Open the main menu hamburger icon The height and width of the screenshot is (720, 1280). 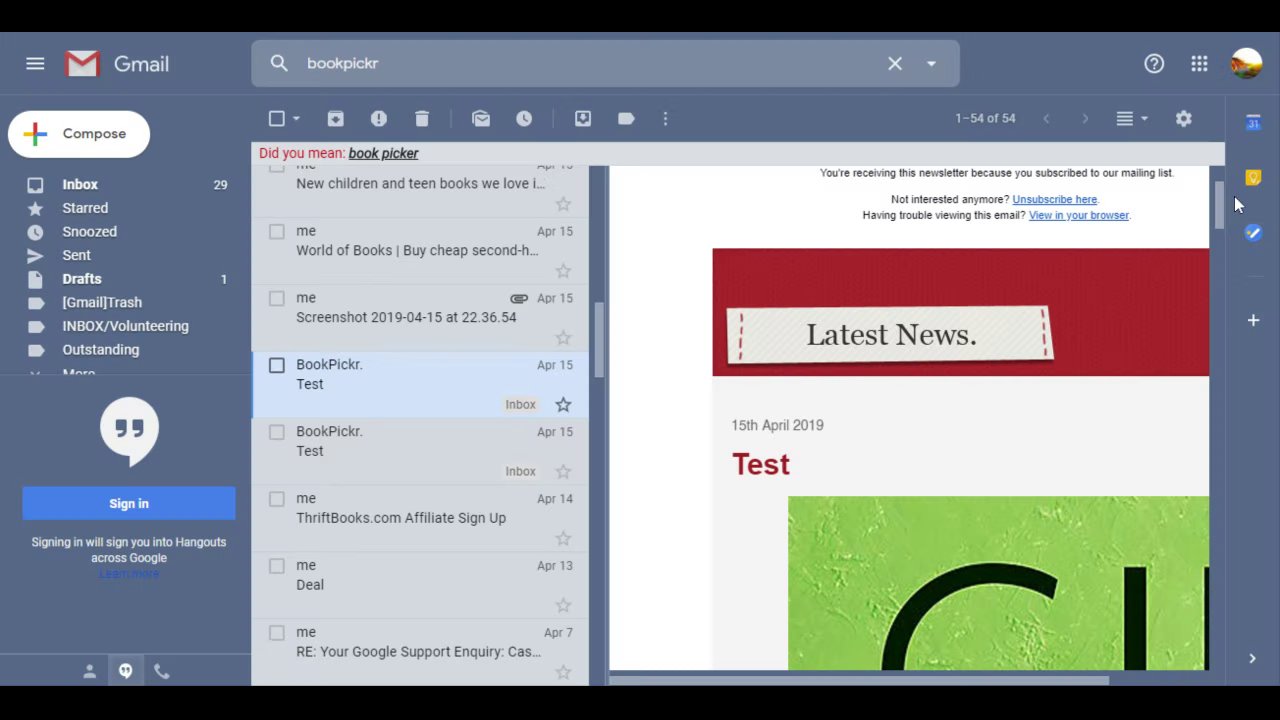[35, 63]
